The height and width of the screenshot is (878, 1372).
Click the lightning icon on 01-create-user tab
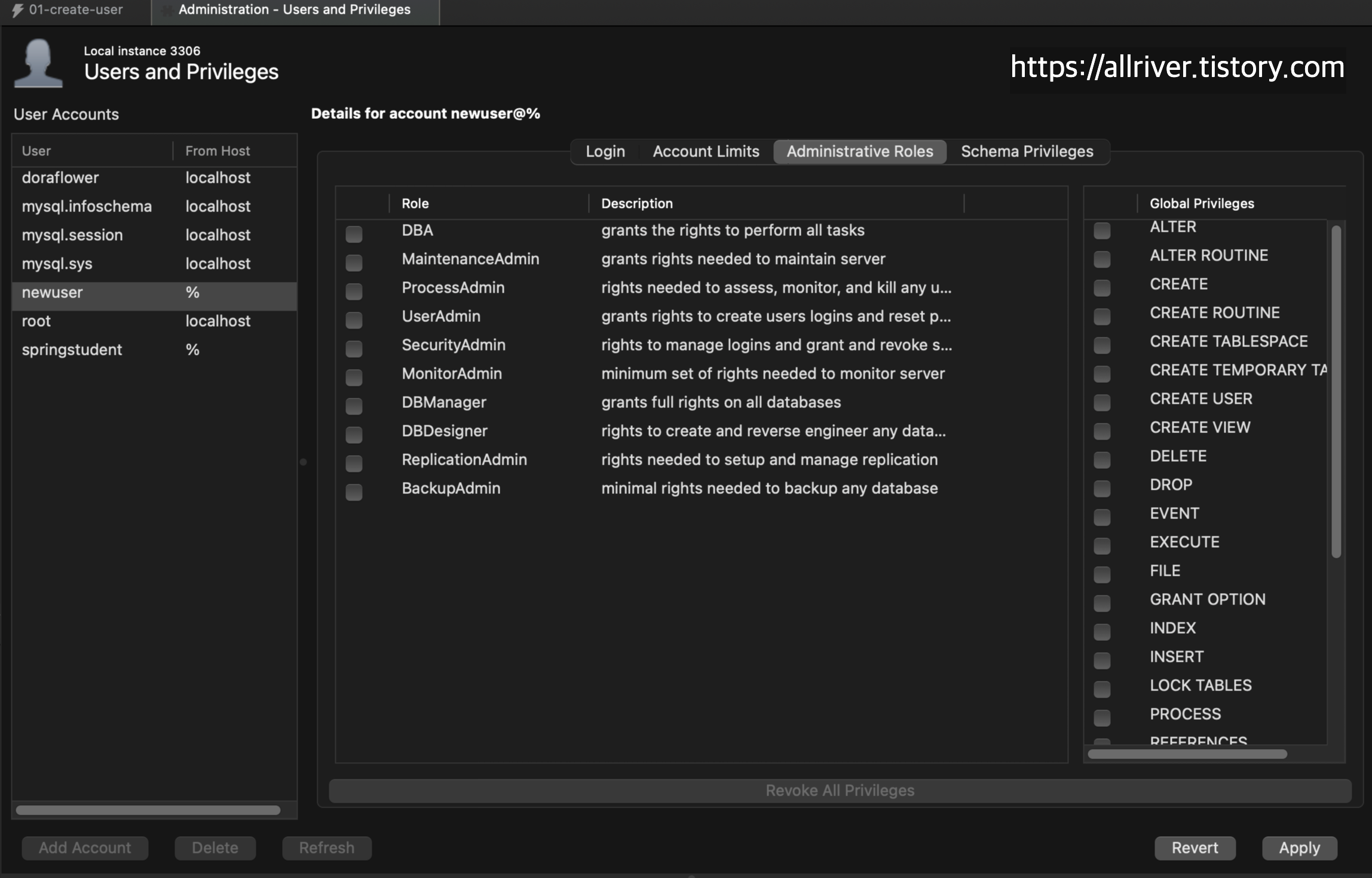coord(18,10)
